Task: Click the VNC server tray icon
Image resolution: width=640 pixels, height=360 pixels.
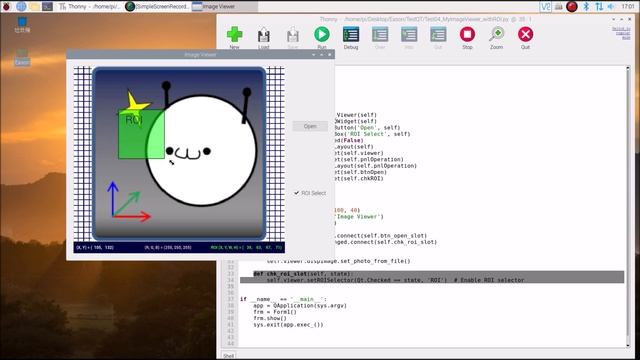Action: (545, 6)
